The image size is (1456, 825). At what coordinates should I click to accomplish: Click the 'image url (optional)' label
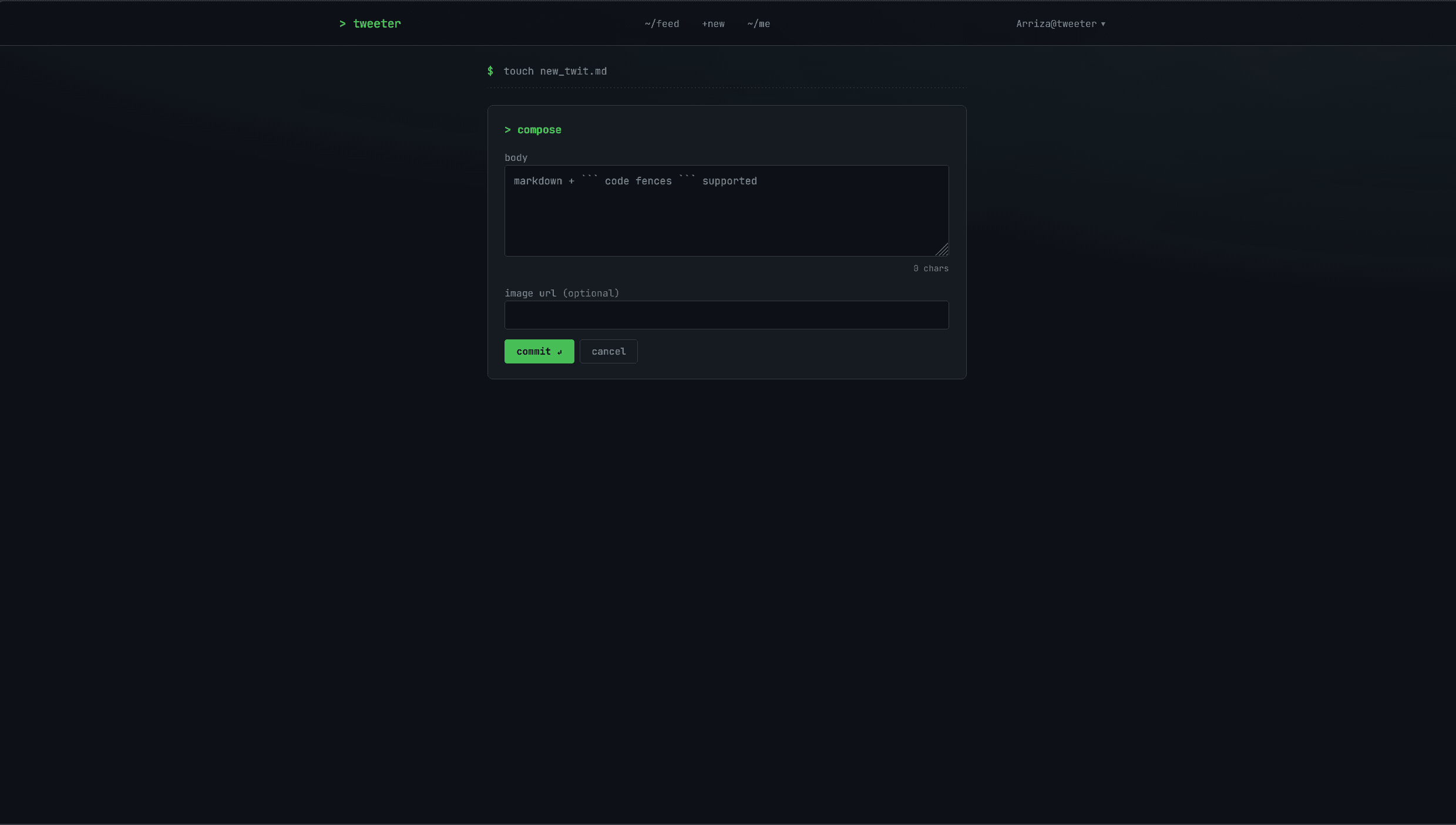click(561, 293)
